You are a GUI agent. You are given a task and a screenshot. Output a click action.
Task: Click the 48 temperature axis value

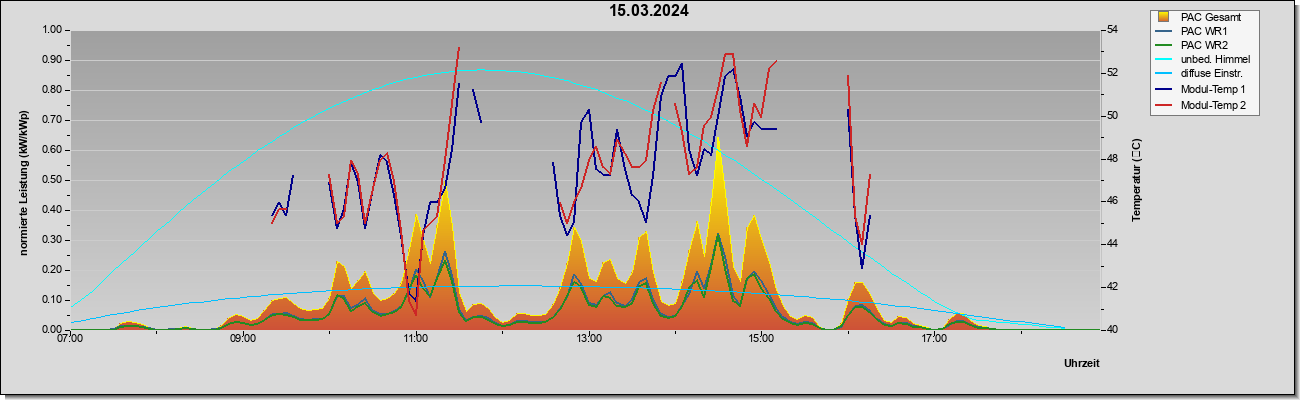[x=1112, y=158]
